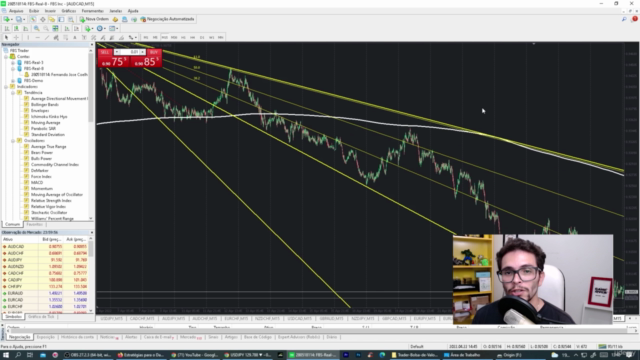Toggle chart auto scroll
This screenshot has height=360, width=640.
pos(67,29)
